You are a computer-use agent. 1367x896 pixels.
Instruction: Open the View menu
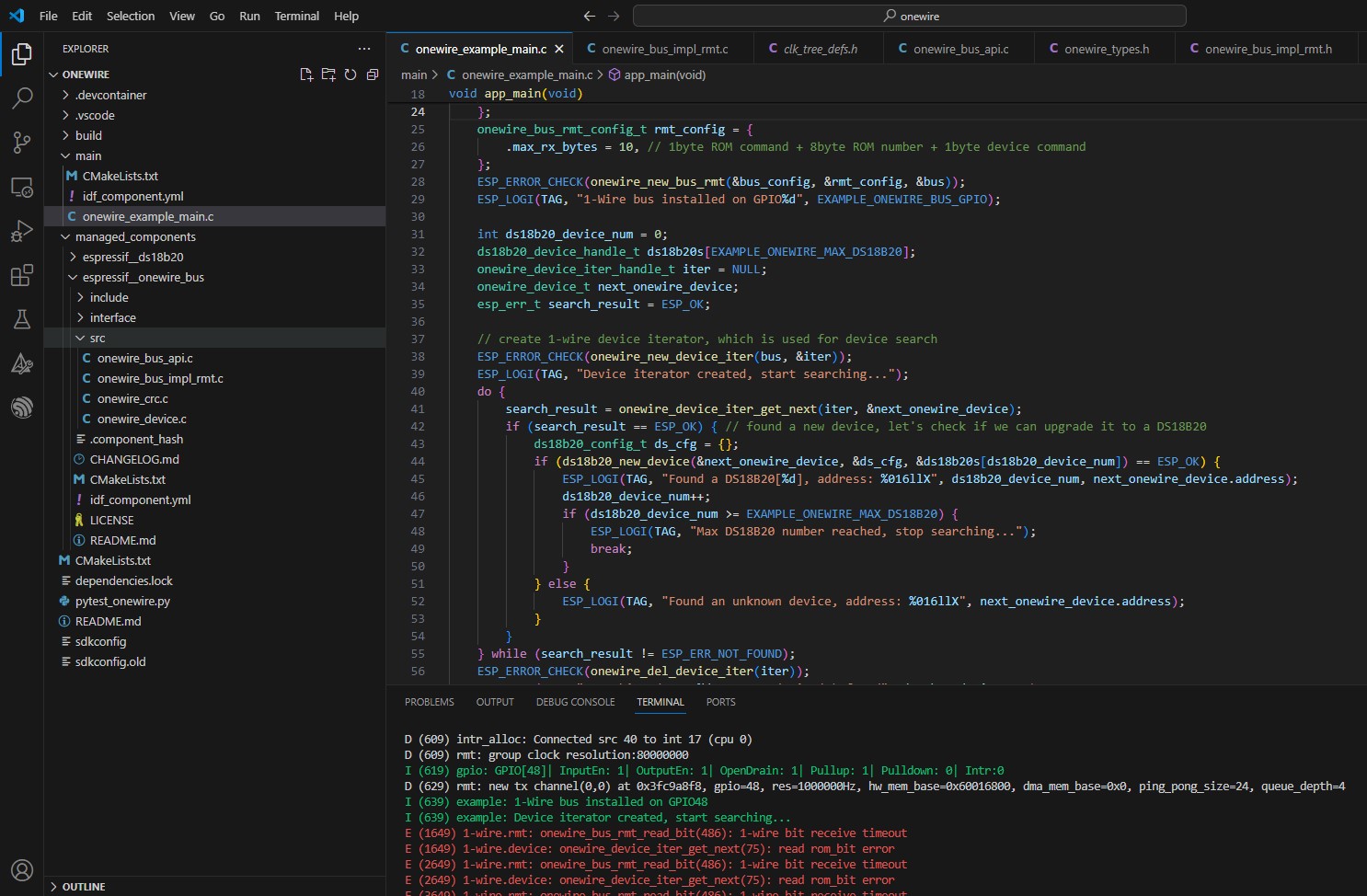[x=182, y=16]
